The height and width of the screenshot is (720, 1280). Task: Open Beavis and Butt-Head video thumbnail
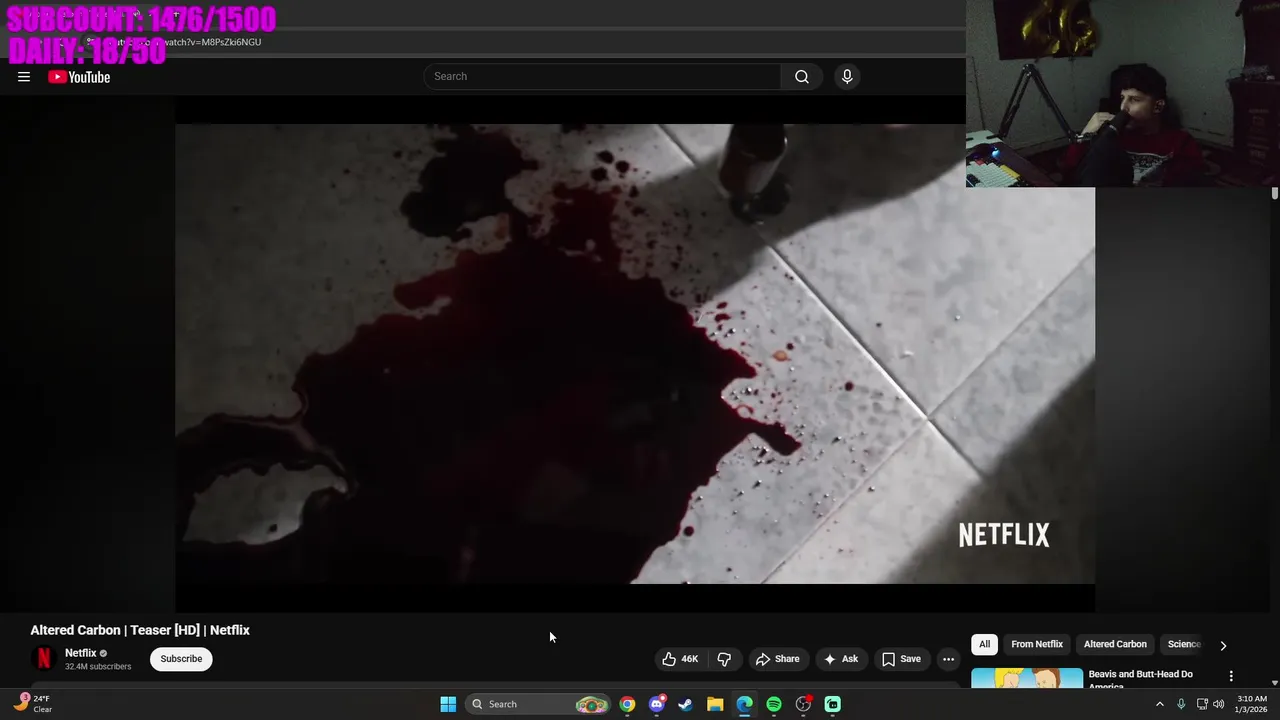coord(1027,678)
